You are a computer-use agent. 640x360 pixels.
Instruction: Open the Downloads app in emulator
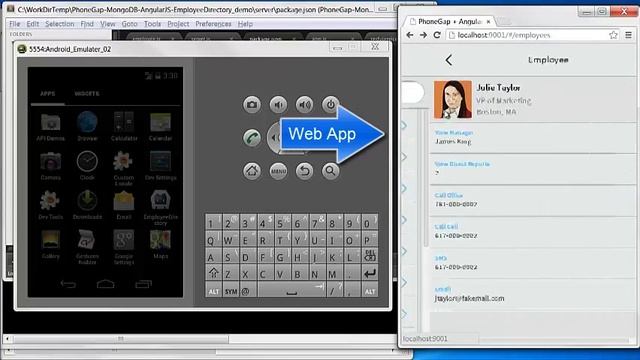pos(87,205)
